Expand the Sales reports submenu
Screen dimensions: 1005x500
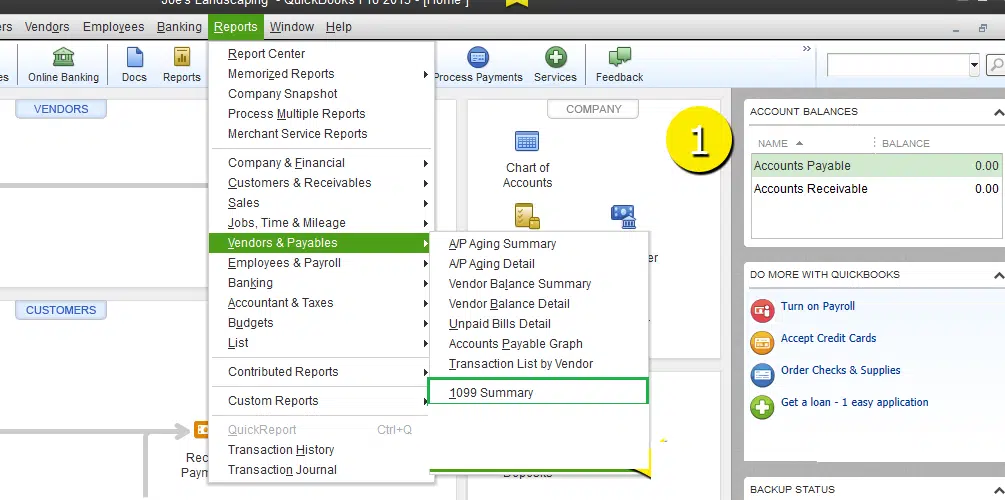(321, 203)
